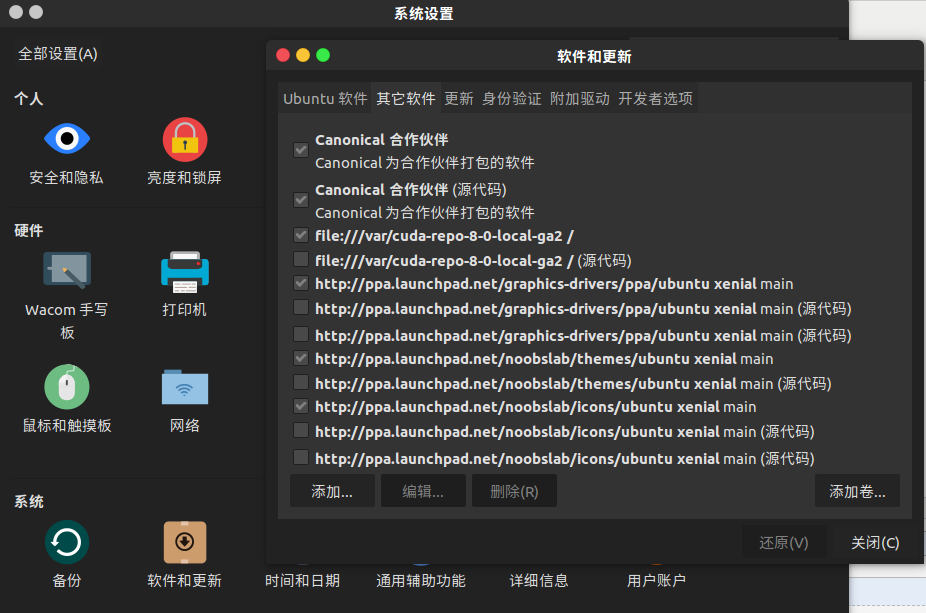Open Details (详细信息) settings

pos(539,581)
